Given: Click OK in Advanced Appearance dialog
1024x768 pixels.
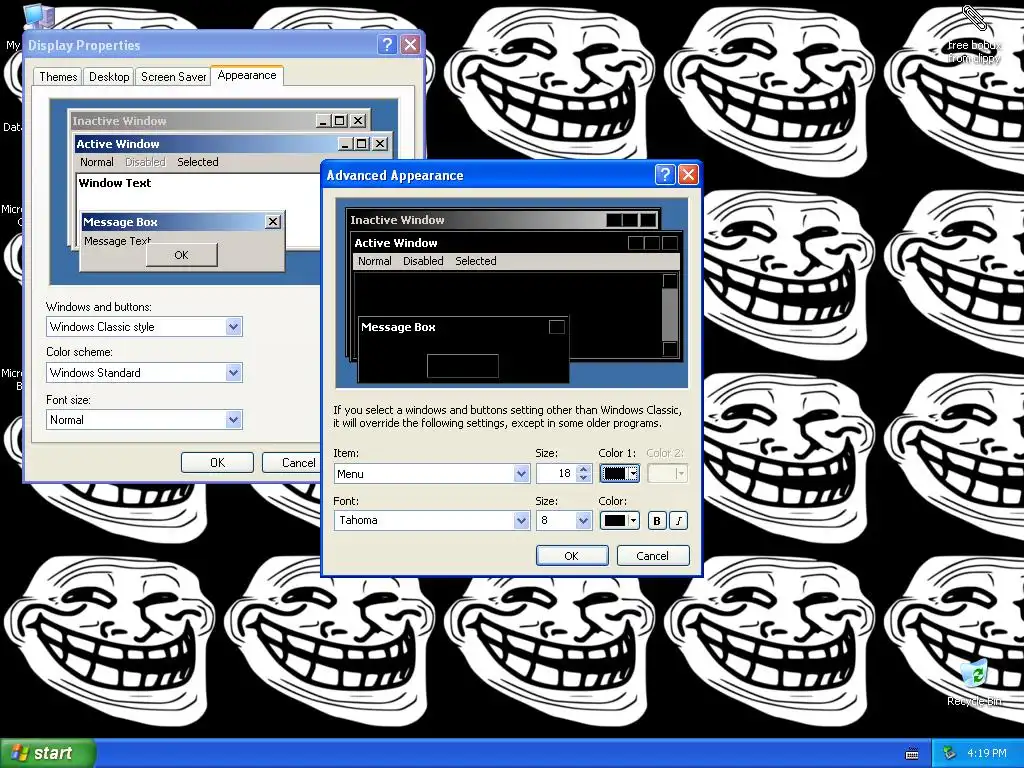Looking at the screenshot, I should coord(571,556).
